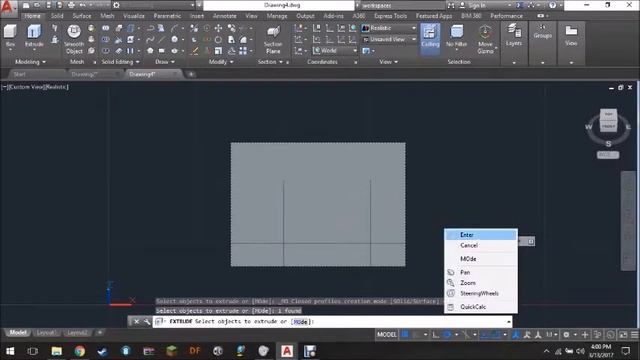Viewport: 640px width, 360px height.
Task: Click the Clean Screen icon in status bar
Action: (x=623, y=335)
